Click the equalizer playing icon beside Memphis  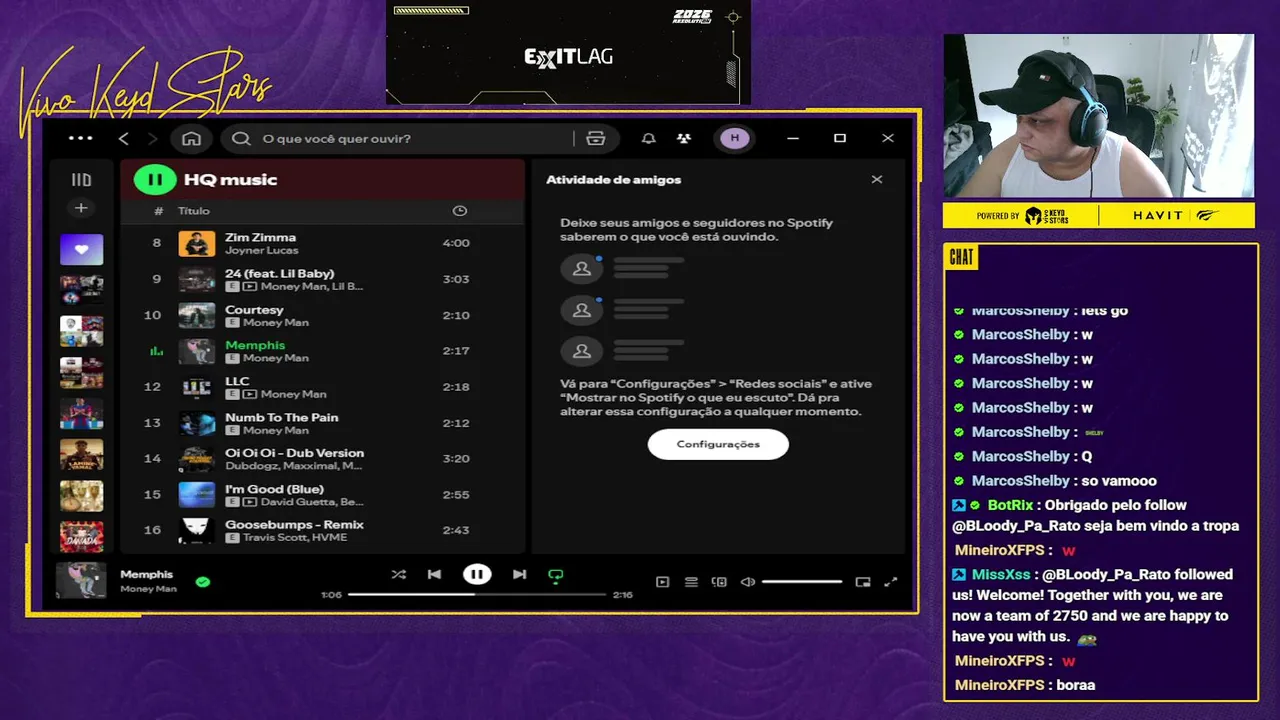[x=156, y=351]
